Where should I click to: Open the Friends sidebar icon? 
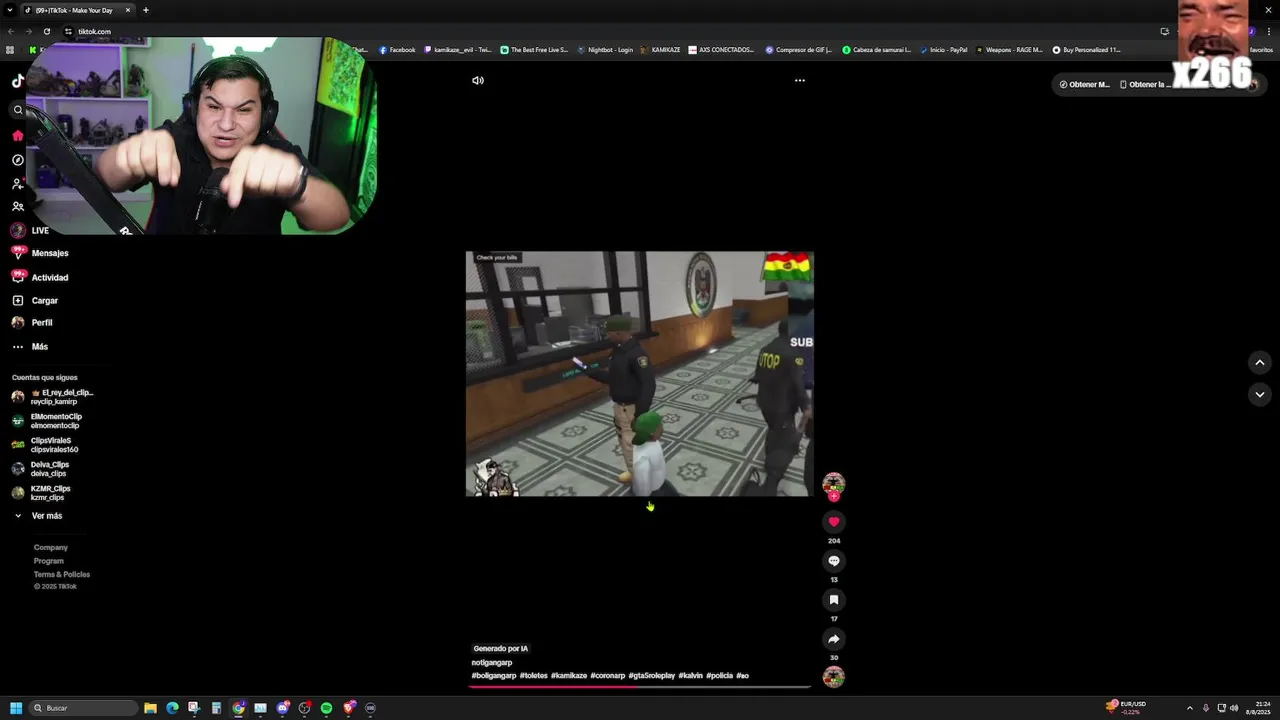[17, 207]
